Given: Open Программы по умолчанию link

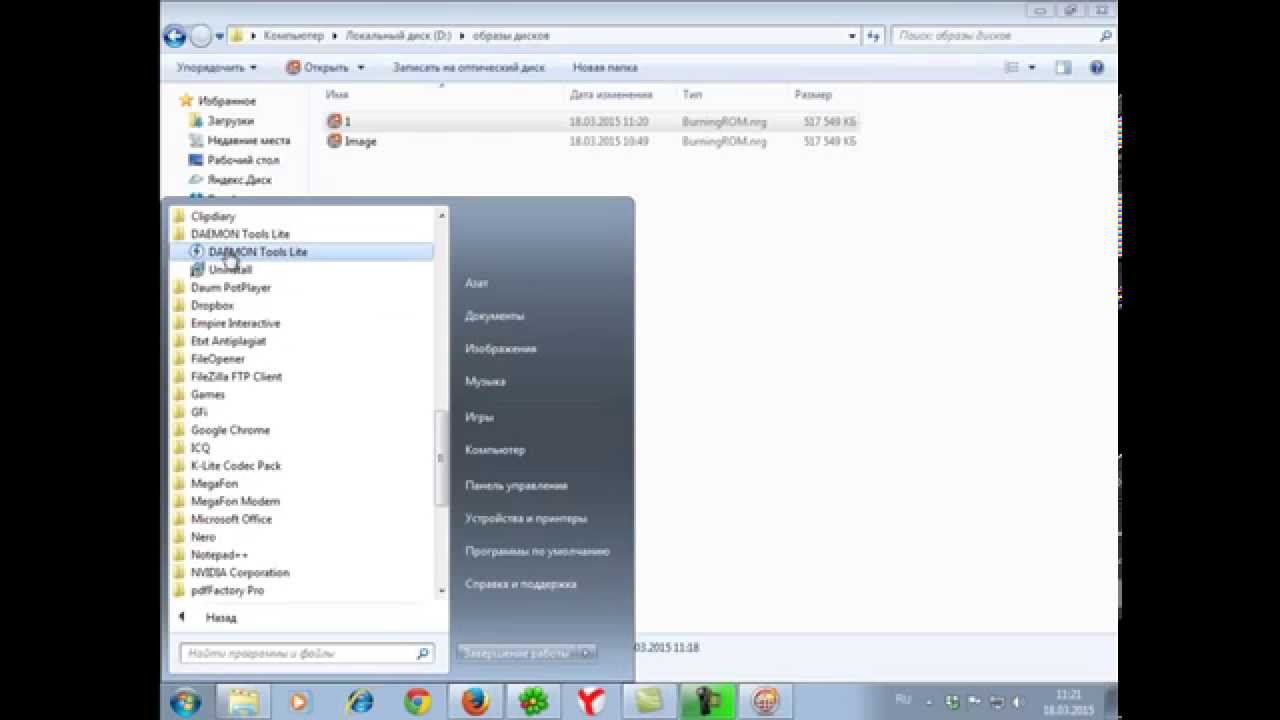Looking at the screenshot, I should pos(537,551).
